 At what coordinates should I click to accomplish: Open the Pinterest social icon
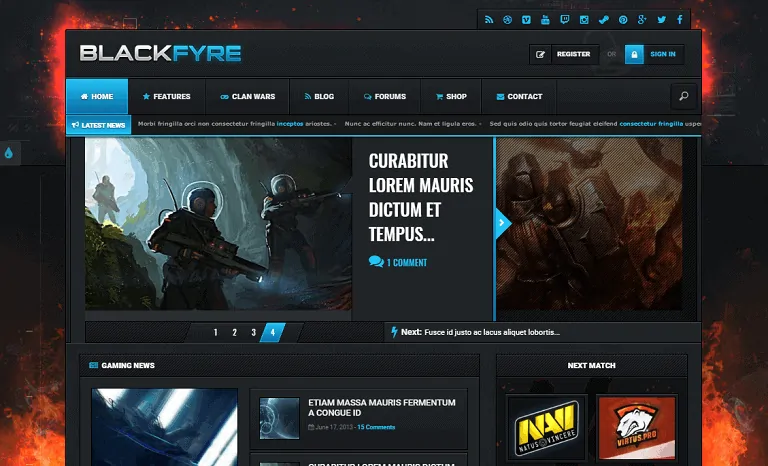[x=623, y=20]
